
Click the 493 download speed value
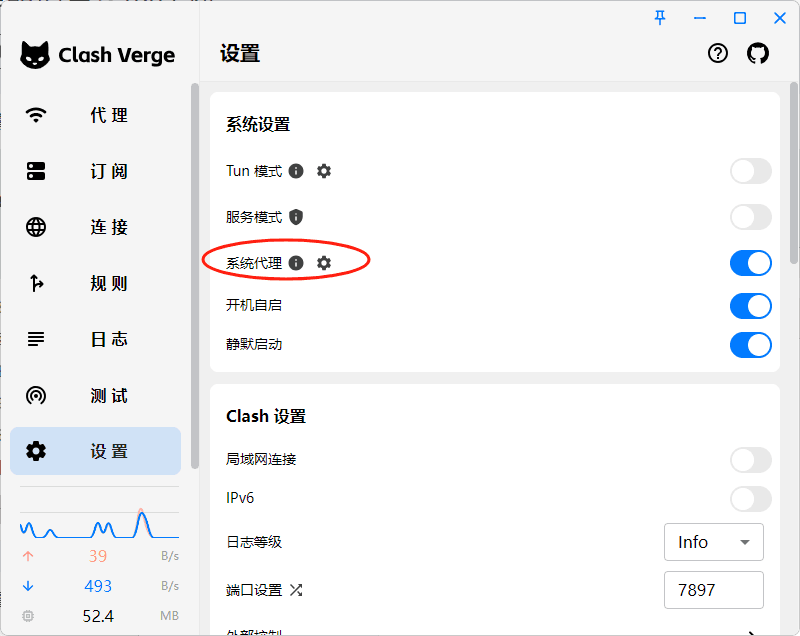(x=98, y=586)
